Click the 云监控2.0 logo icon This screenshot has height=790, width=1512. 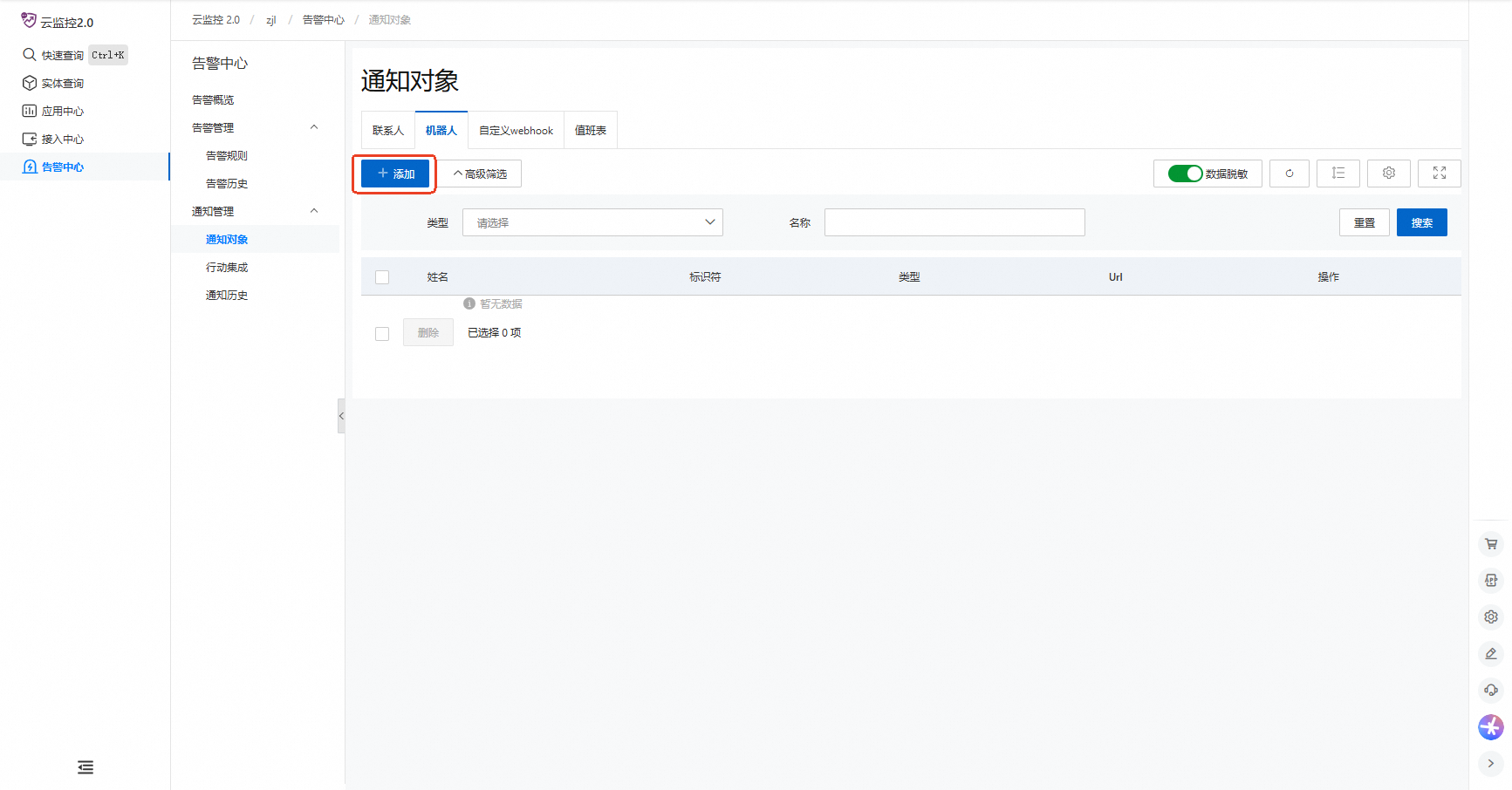pos(29,20)
